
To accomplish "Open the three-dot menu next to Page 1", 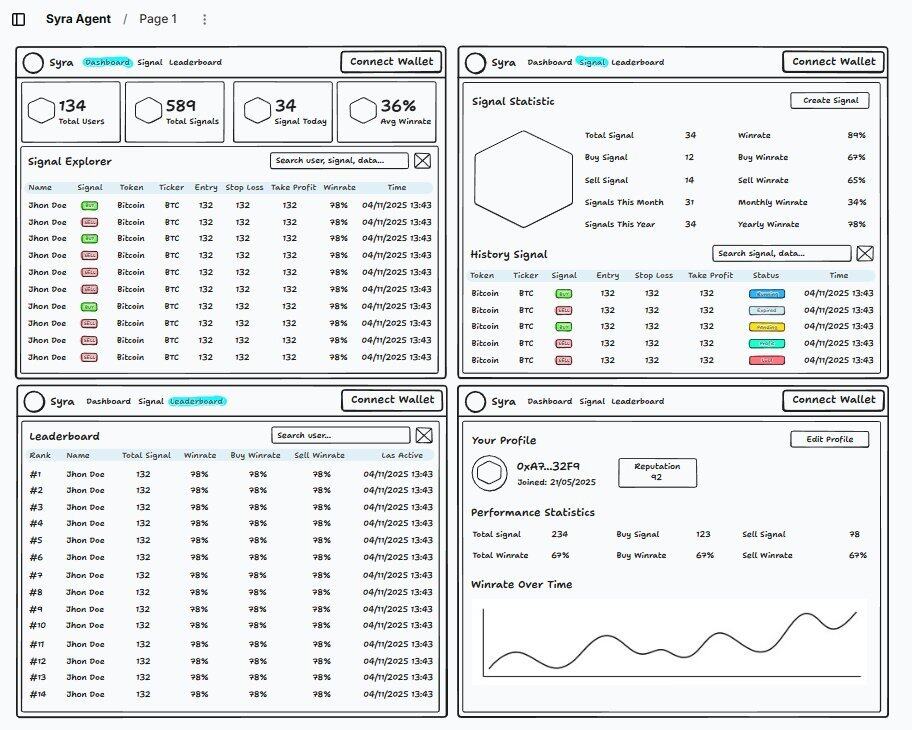I will (205, 19).
